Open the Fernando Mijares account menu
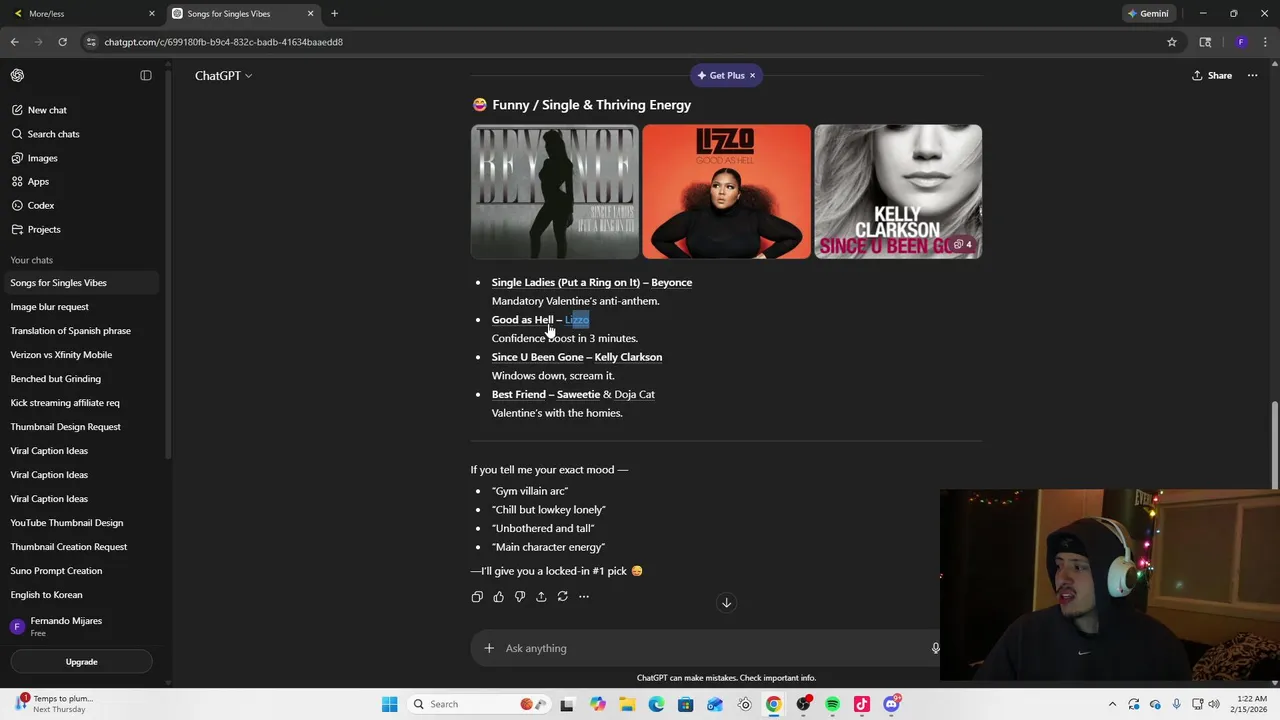Screen dimensions: 1280x720 tap(80, 626)
